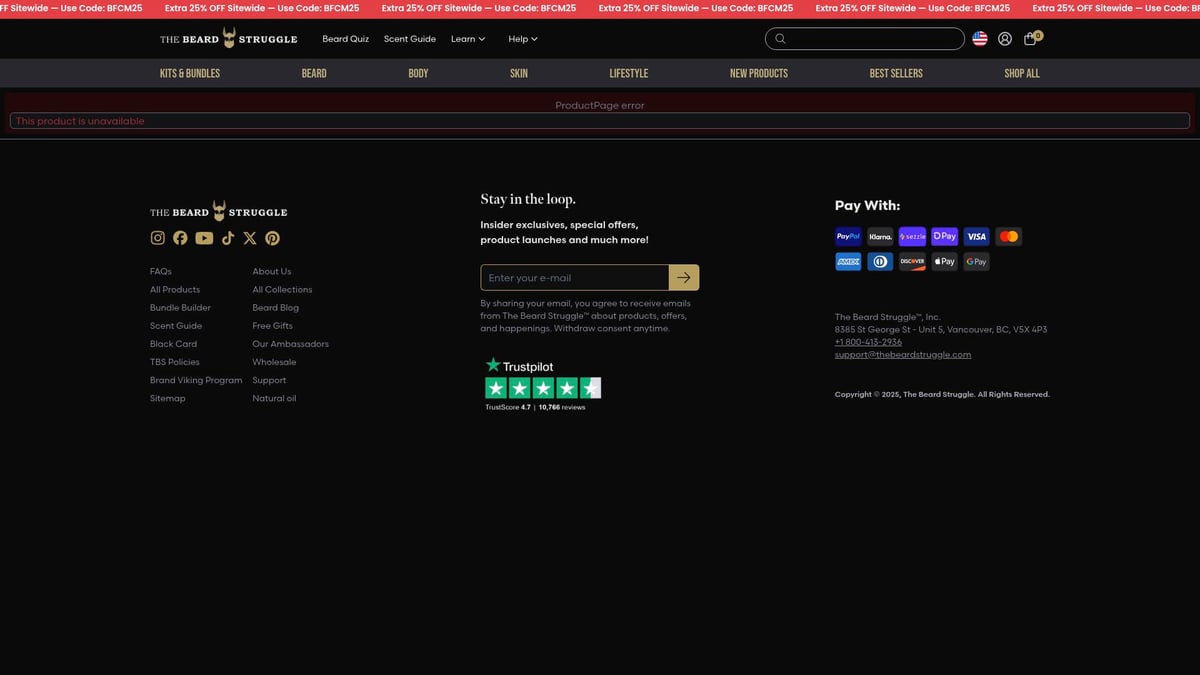Expand the Learn dropdown menu
Screen dimensions: 1200x675
[x=467, y=39]
